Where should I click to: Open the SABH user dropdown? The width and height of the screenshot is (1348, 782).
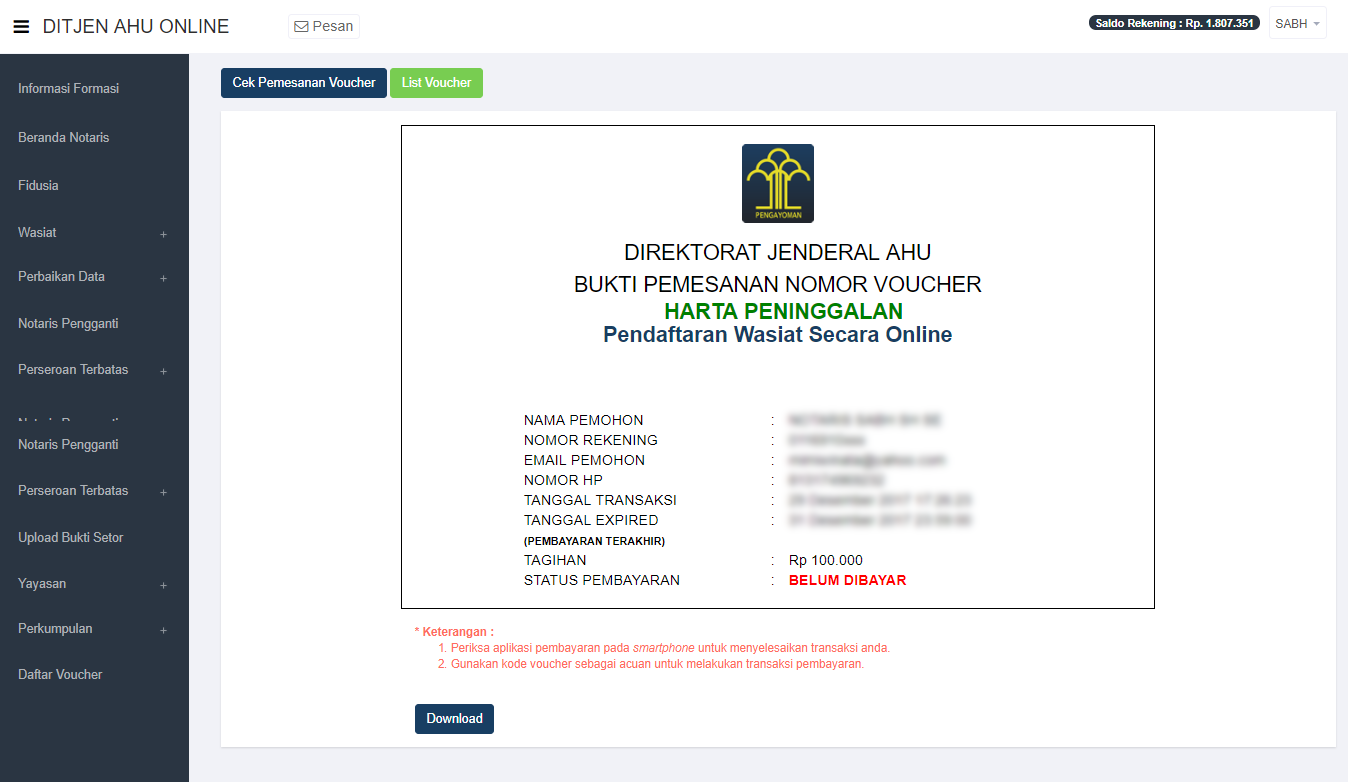click(1297, 23)
